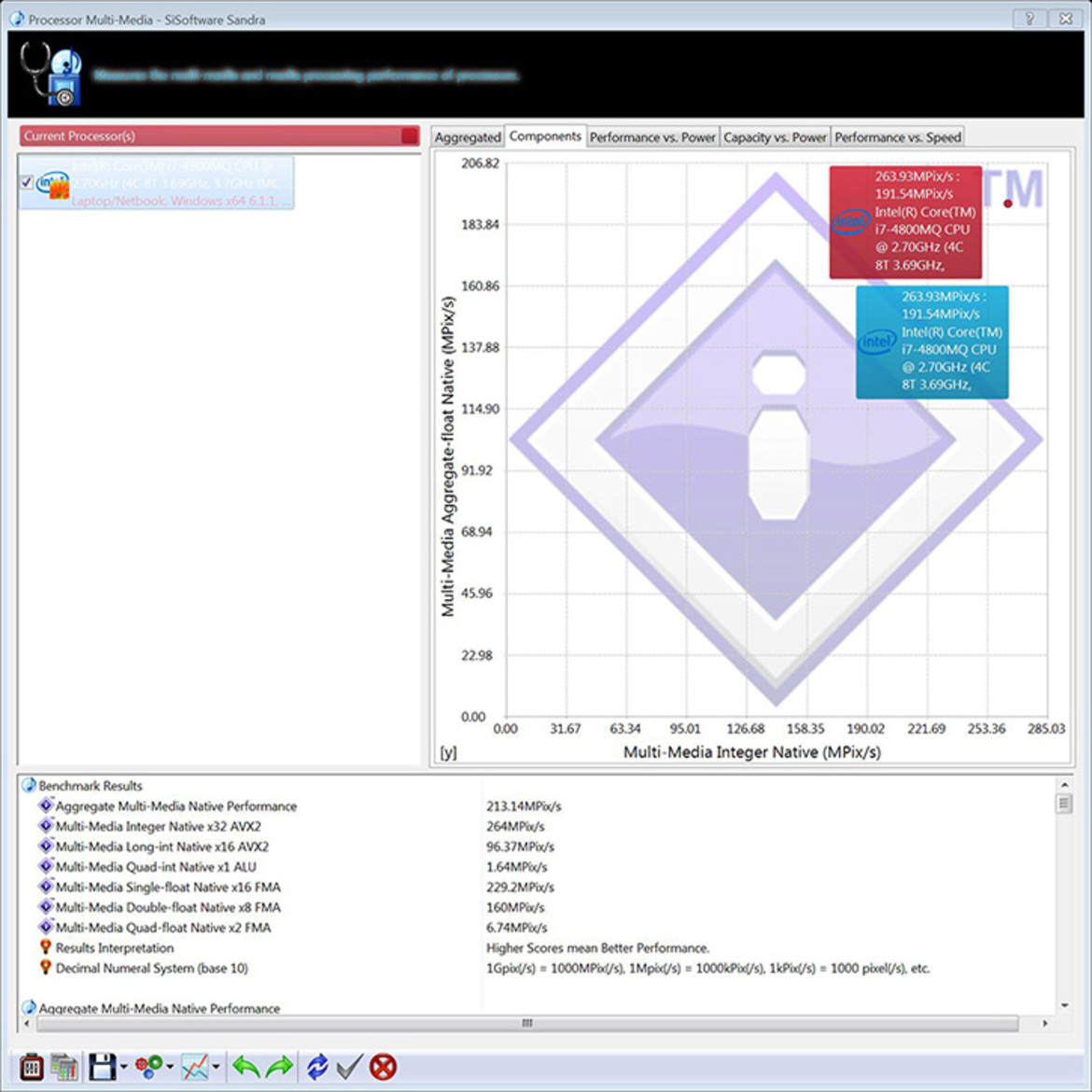Click the stethoscope module icon in the black header
Screen dimensions: 1092x1092
point(50,73)
